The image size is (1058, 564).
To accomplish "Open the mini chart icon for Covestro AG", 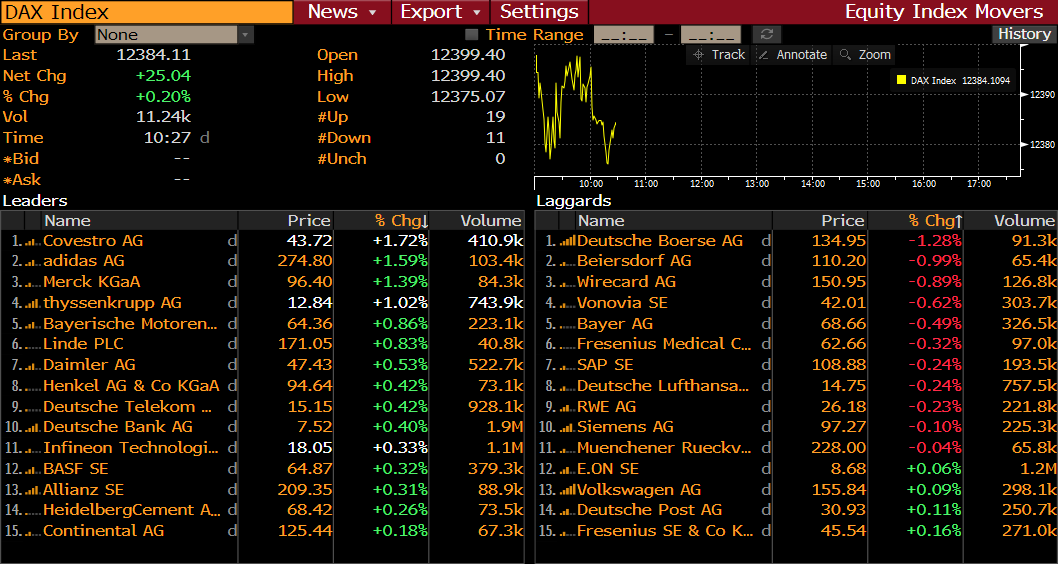I will (33, 242).
